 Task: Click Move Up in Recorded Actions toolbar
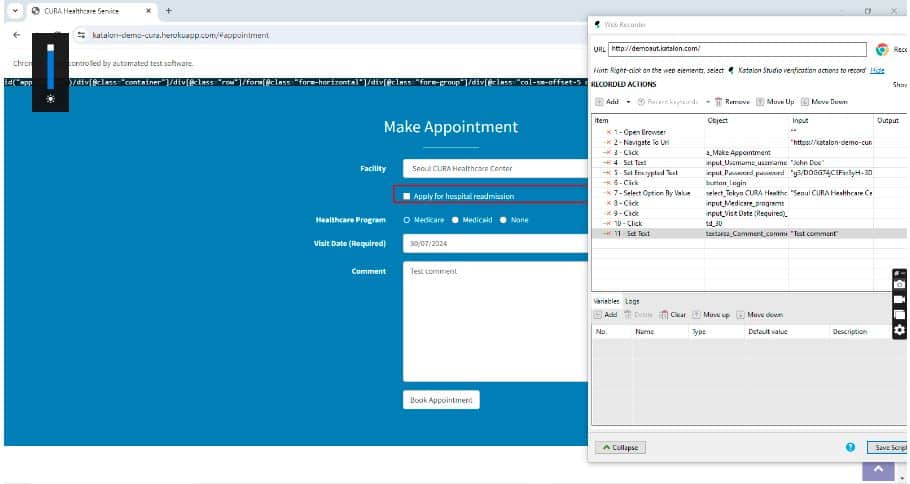775,102
